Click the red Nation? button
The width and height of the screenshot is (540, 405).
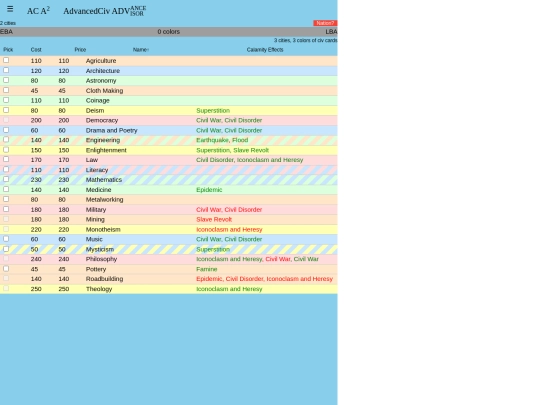(325, 23)
